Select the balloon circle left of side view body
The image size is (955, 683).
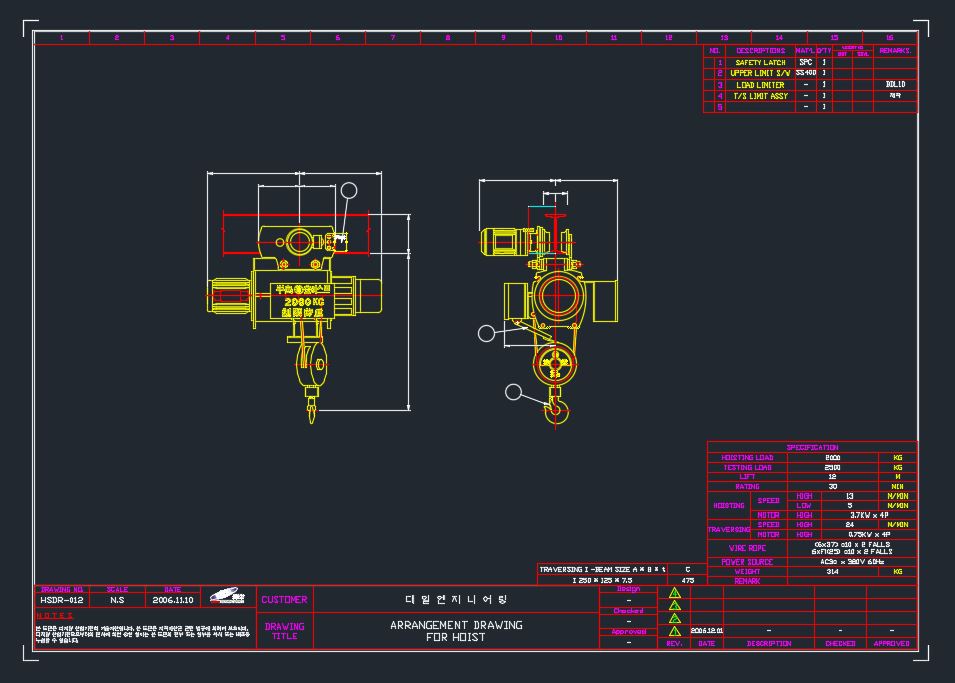486,333
